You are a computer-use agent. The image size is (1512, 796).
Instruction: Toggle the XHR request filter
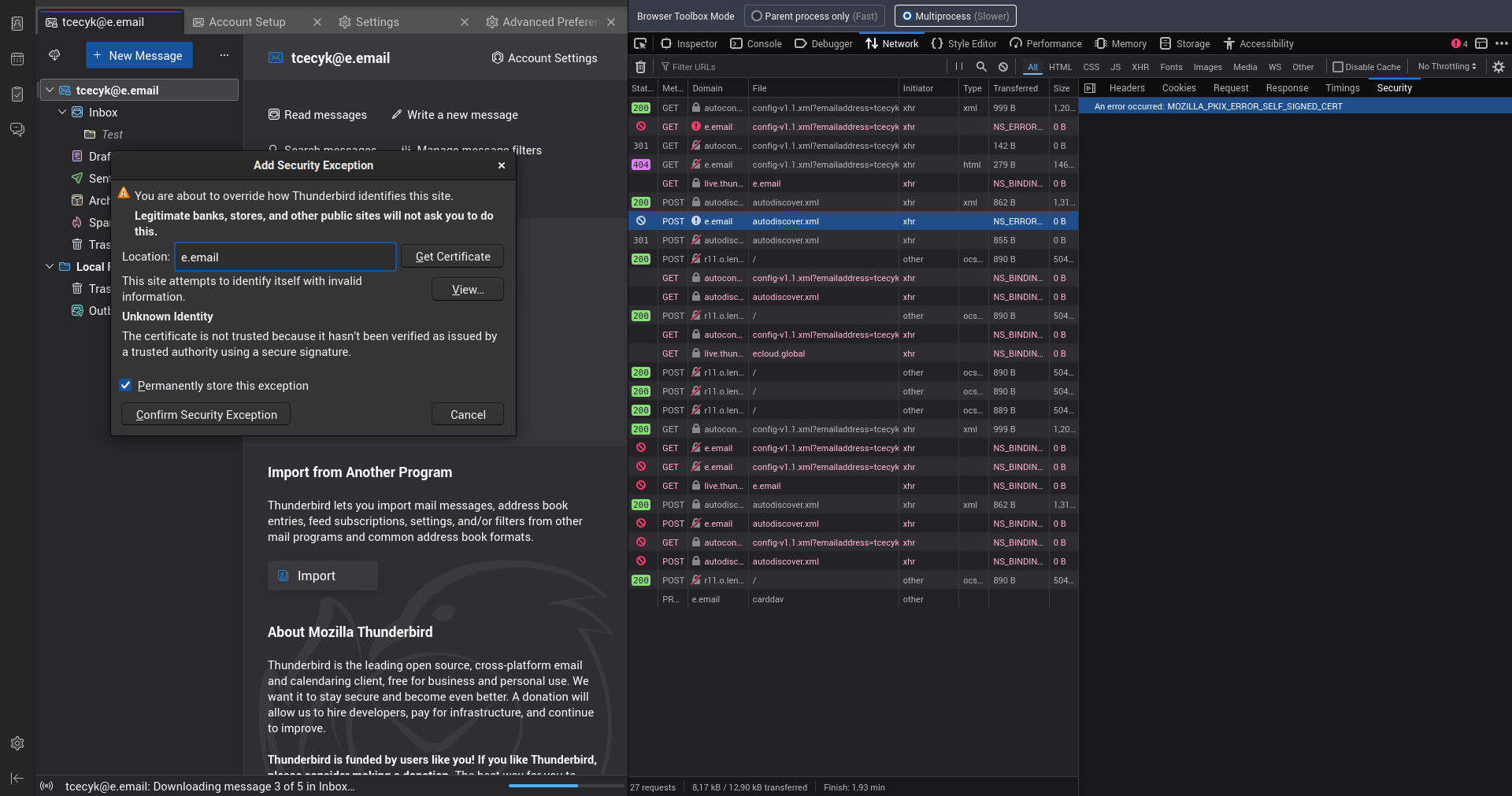tap(1140, 67)
